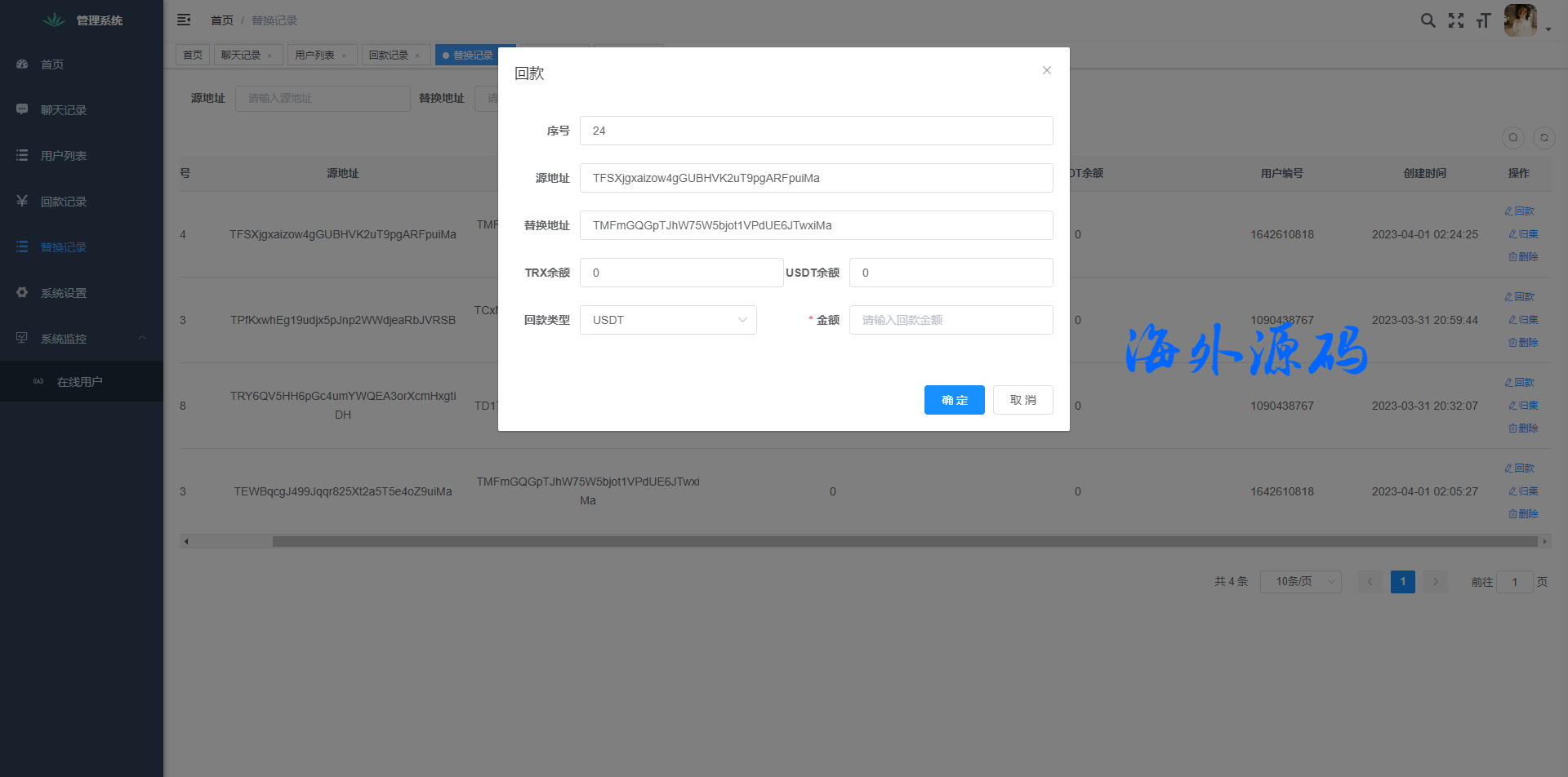This screenshot has height=777, width=1568.
Task: Close the 回款 dialog with X
Action: click(x=1046, y=70)
